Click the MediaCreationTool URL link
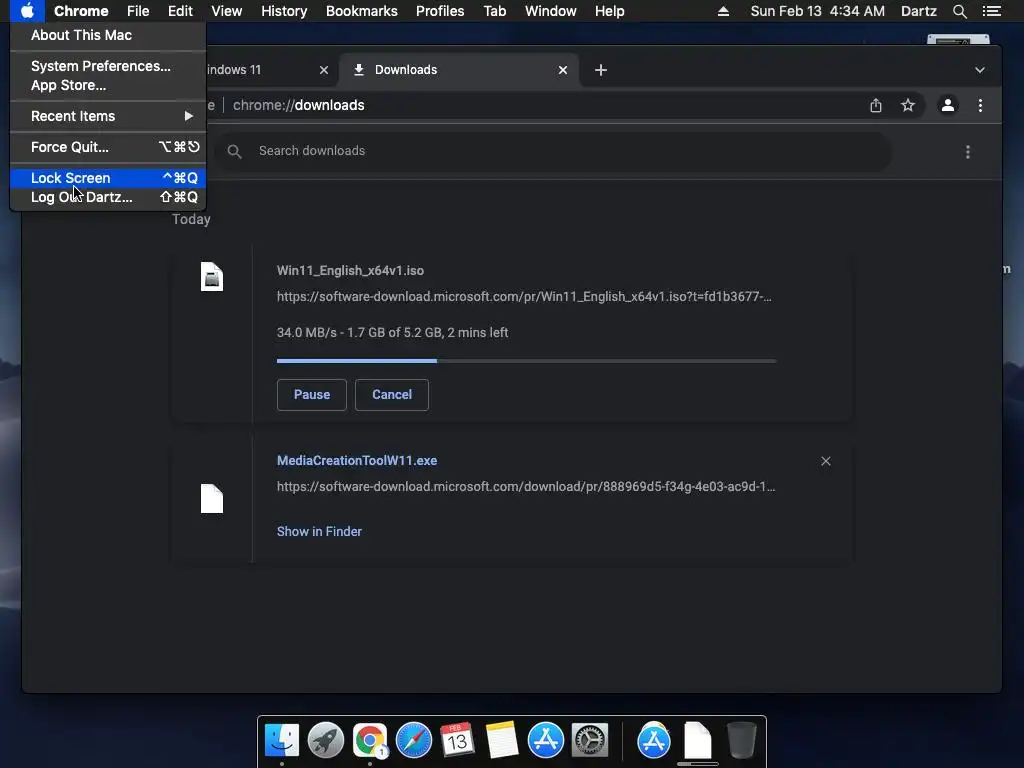This screenshot has width=1024, height=768. [526, 487]
